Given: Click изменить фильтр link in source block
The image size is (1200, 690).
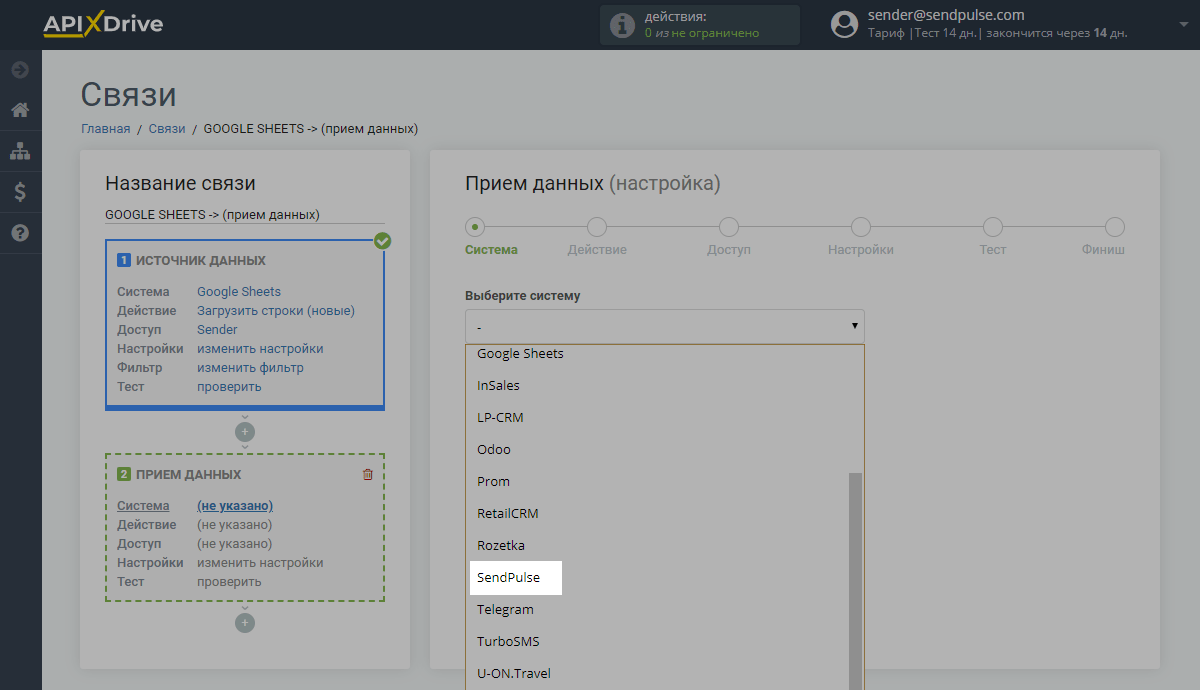Looking at the screenshot, I should [x=250, y=368].
